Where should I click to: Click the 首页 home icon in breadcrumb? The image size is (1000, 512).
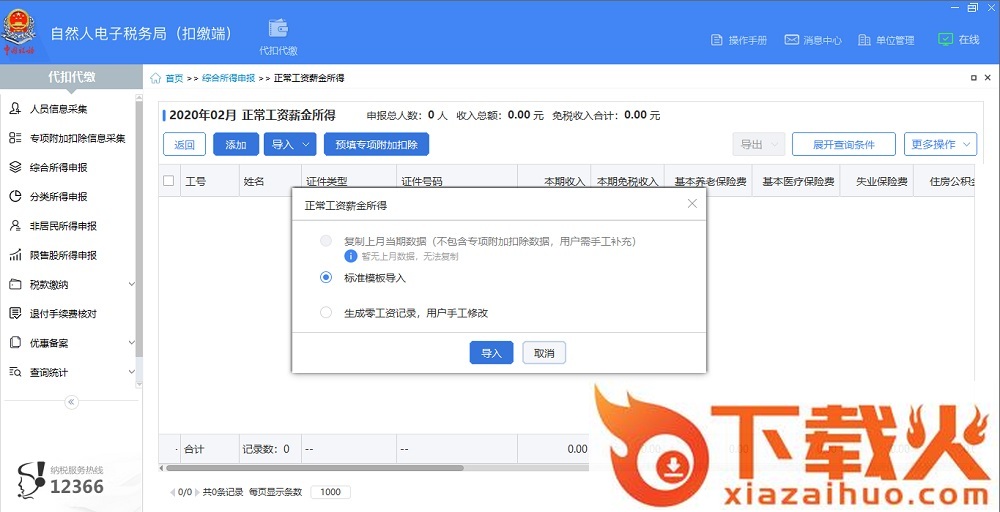(156, 78)
